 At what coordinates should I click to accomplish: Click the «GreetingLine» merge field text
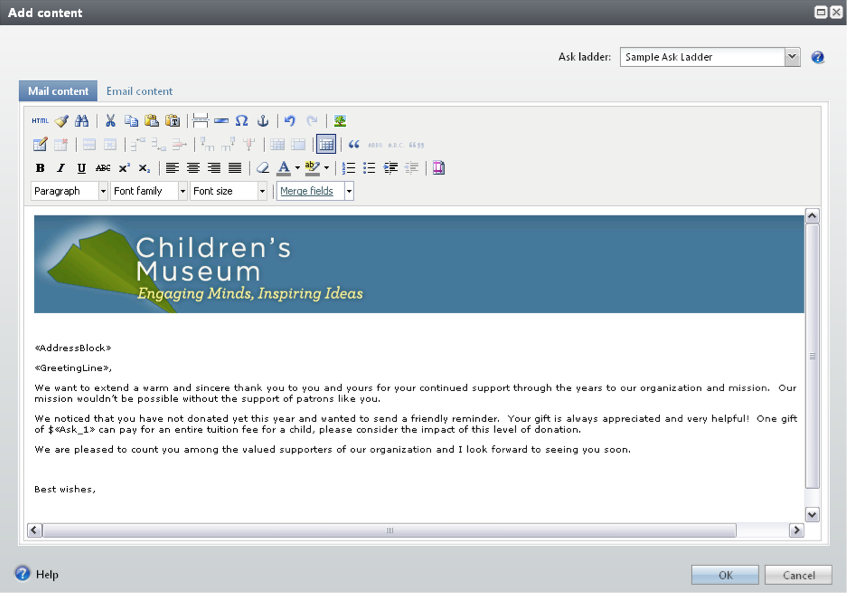(x=72, y=368)
